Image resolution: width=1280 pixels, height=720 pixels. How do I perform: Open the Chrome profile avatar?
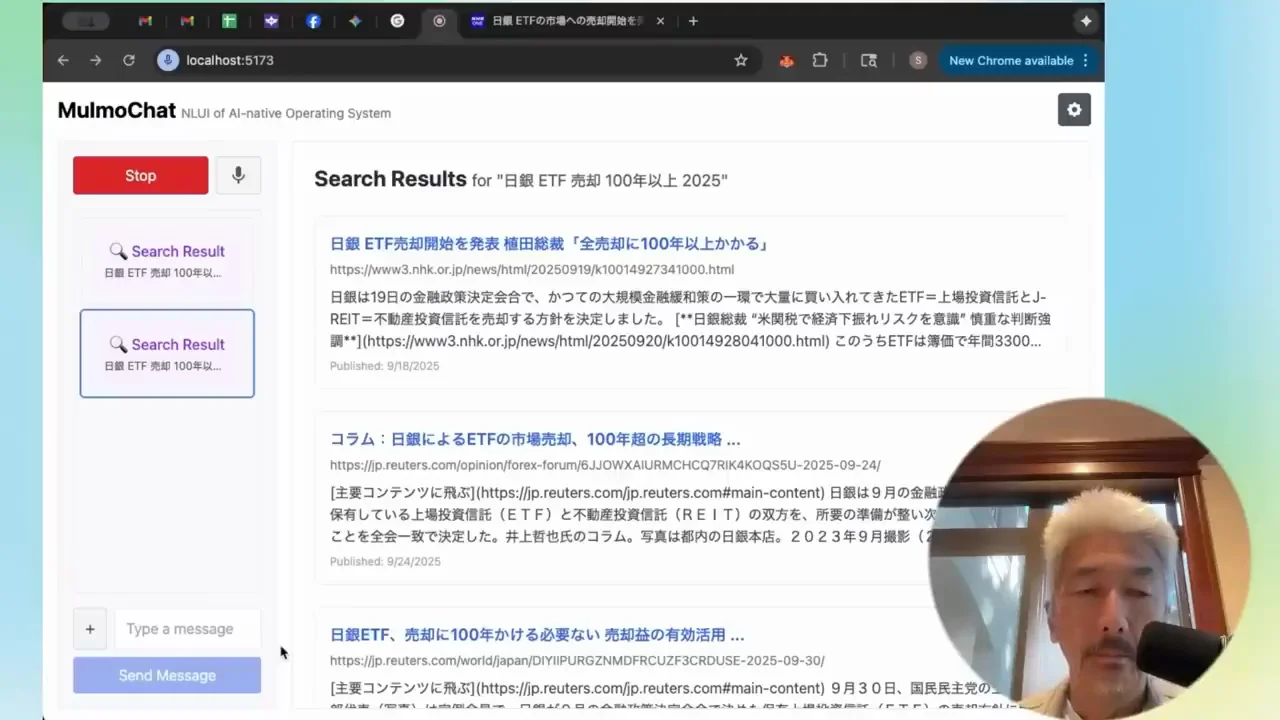coord(918,60)
